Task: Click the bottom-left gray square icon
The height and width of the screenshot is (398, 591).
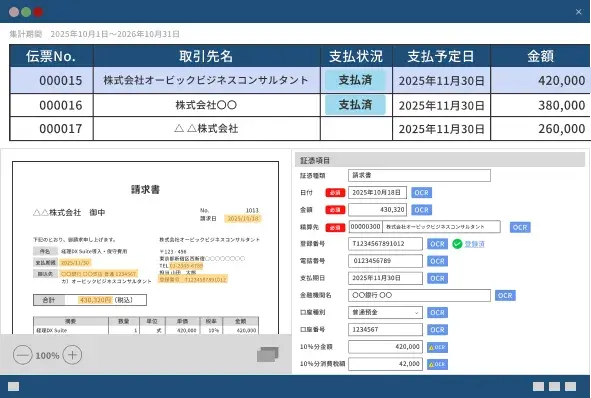Action: tap(14, 386)
